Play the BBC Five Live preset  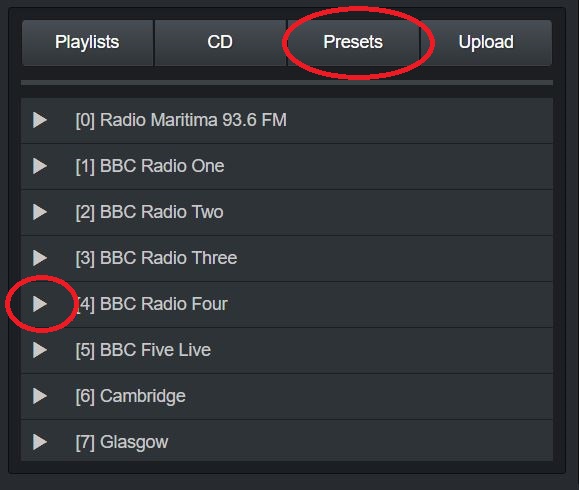pyautogui.click(x=40, y=350)
